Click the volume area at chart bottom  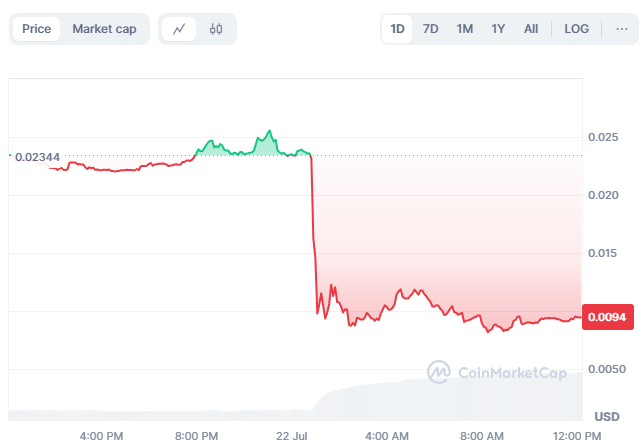point(450,398)
